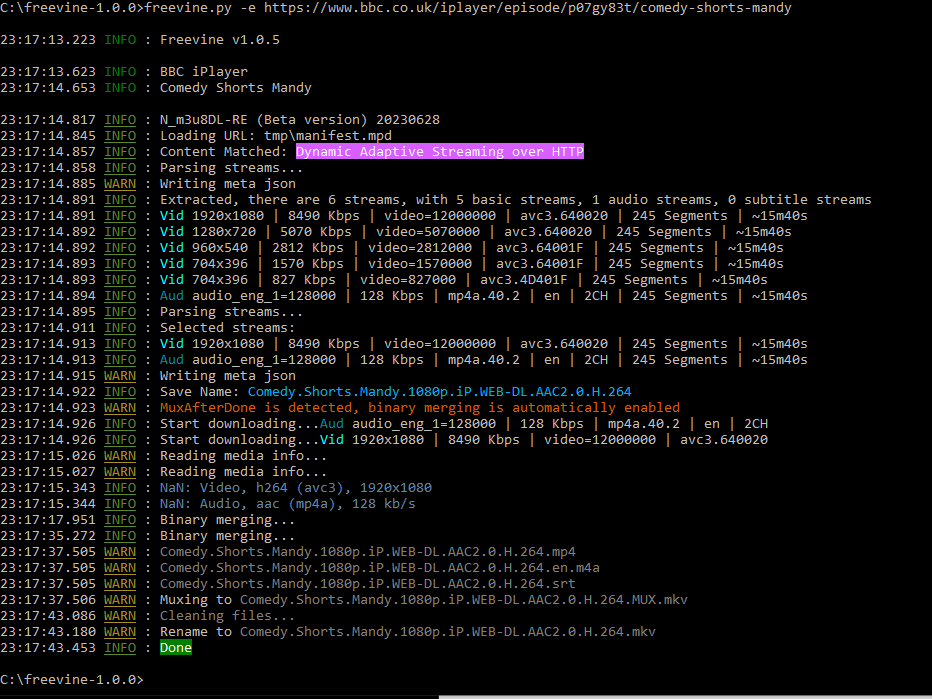Click the 'BBC iPlayer' service line
Viewport: 932px width, 699px height.
point(203,72)
